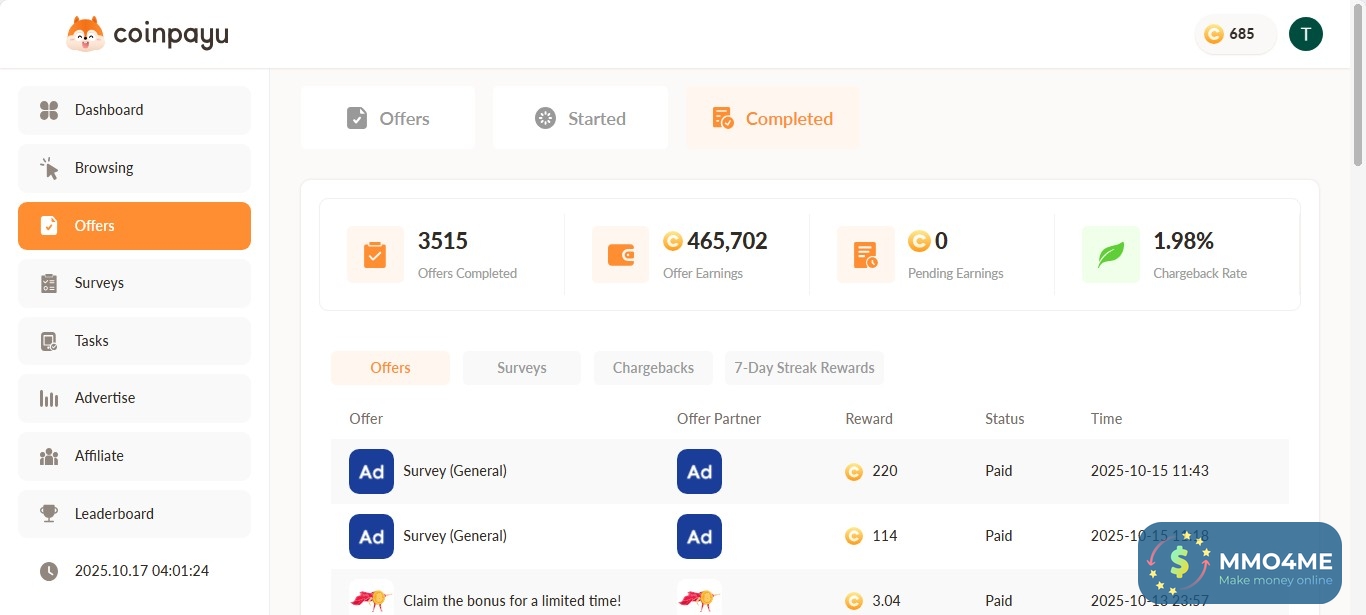1366x615 pixels.
Task: Click the time 2025-10-15 11:43
Action: point(1150,471)
